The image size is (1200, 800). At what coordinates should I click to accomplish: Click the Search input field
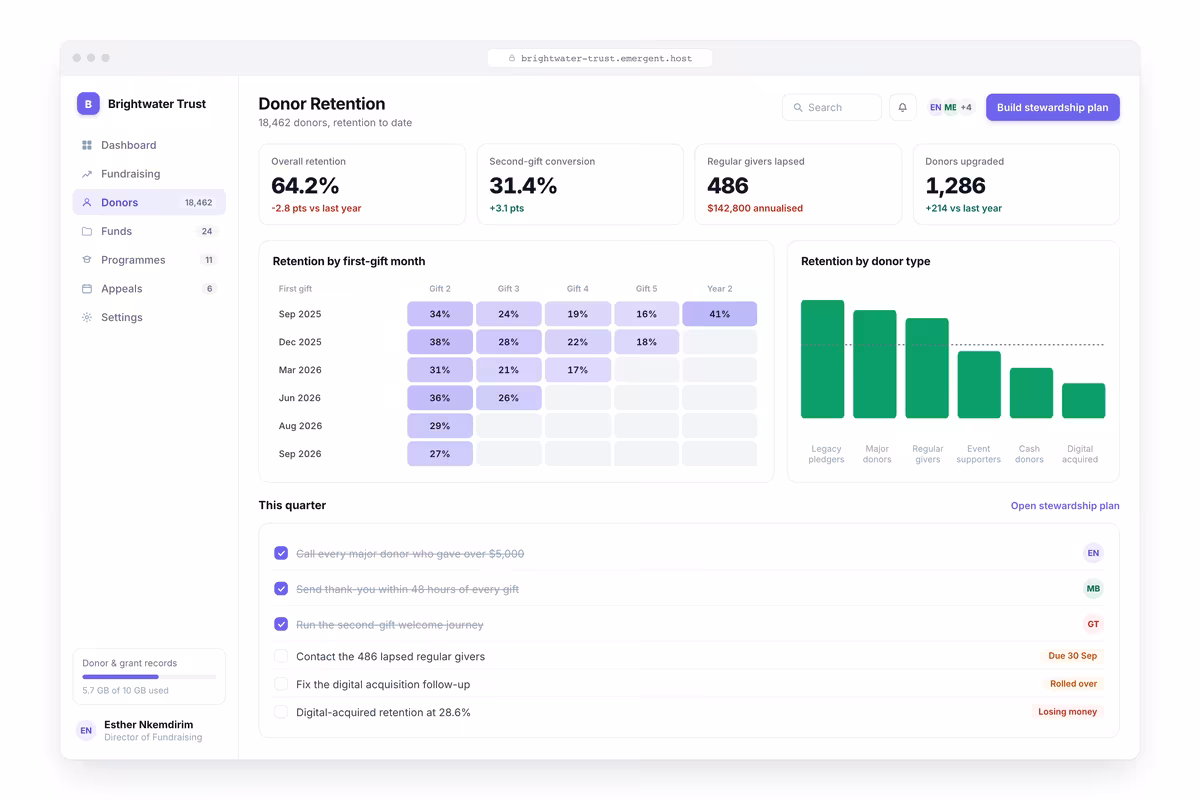[x=832, y=107]
